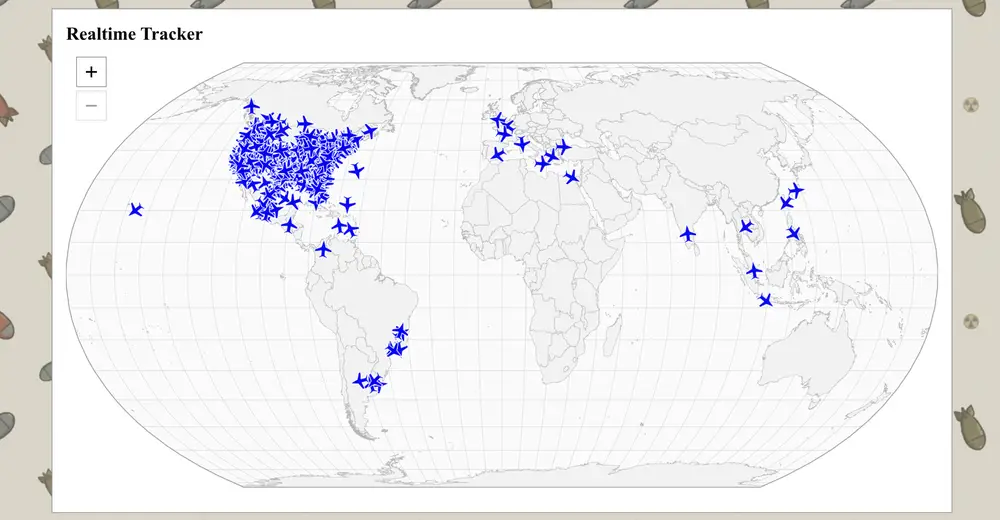Select the plane over Indonesia near Java
Screen dimensions: 1000x520
coord(765,300)
